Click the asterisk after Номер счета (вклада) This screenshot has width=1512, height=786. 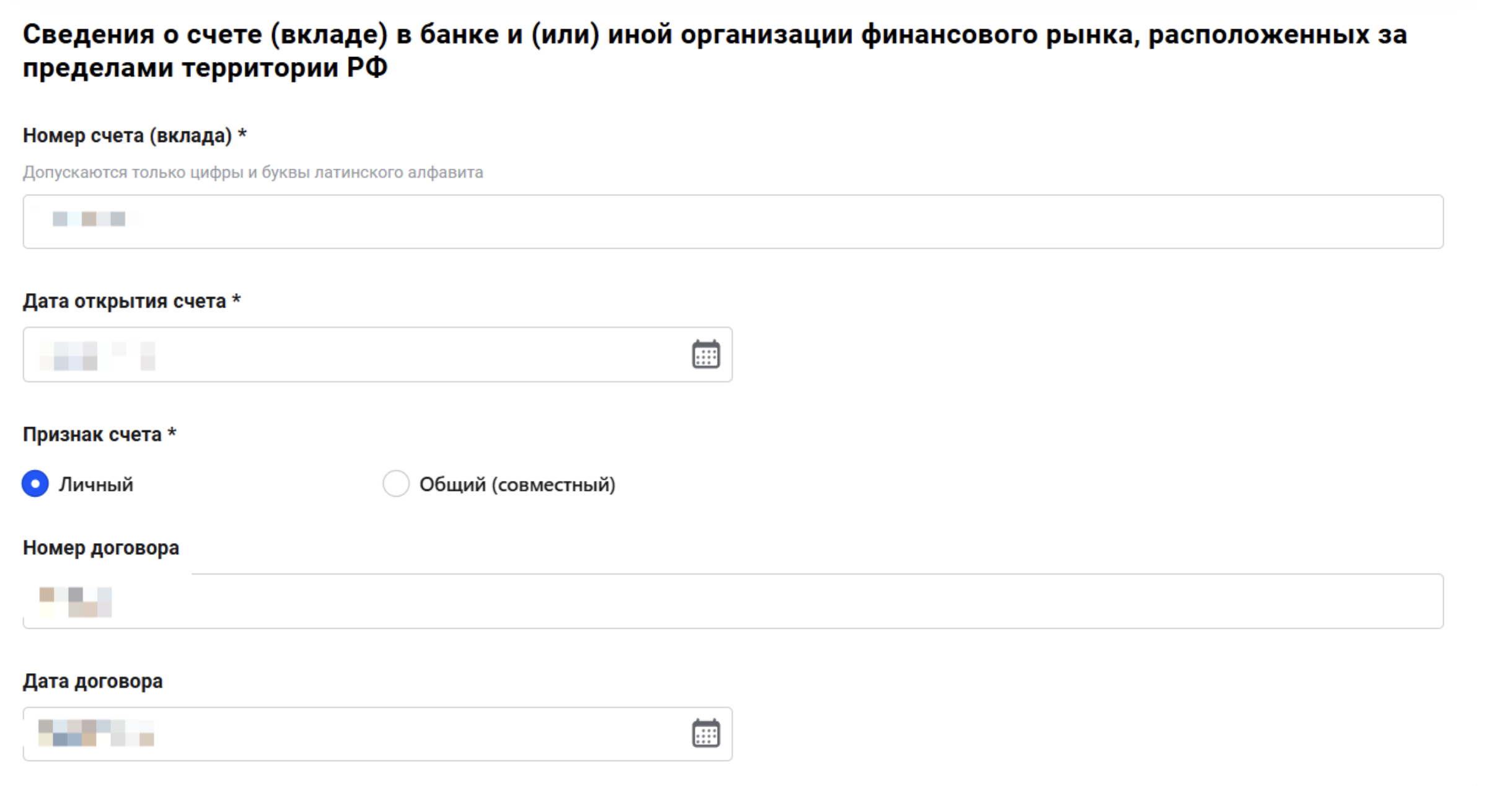[242, 134]
